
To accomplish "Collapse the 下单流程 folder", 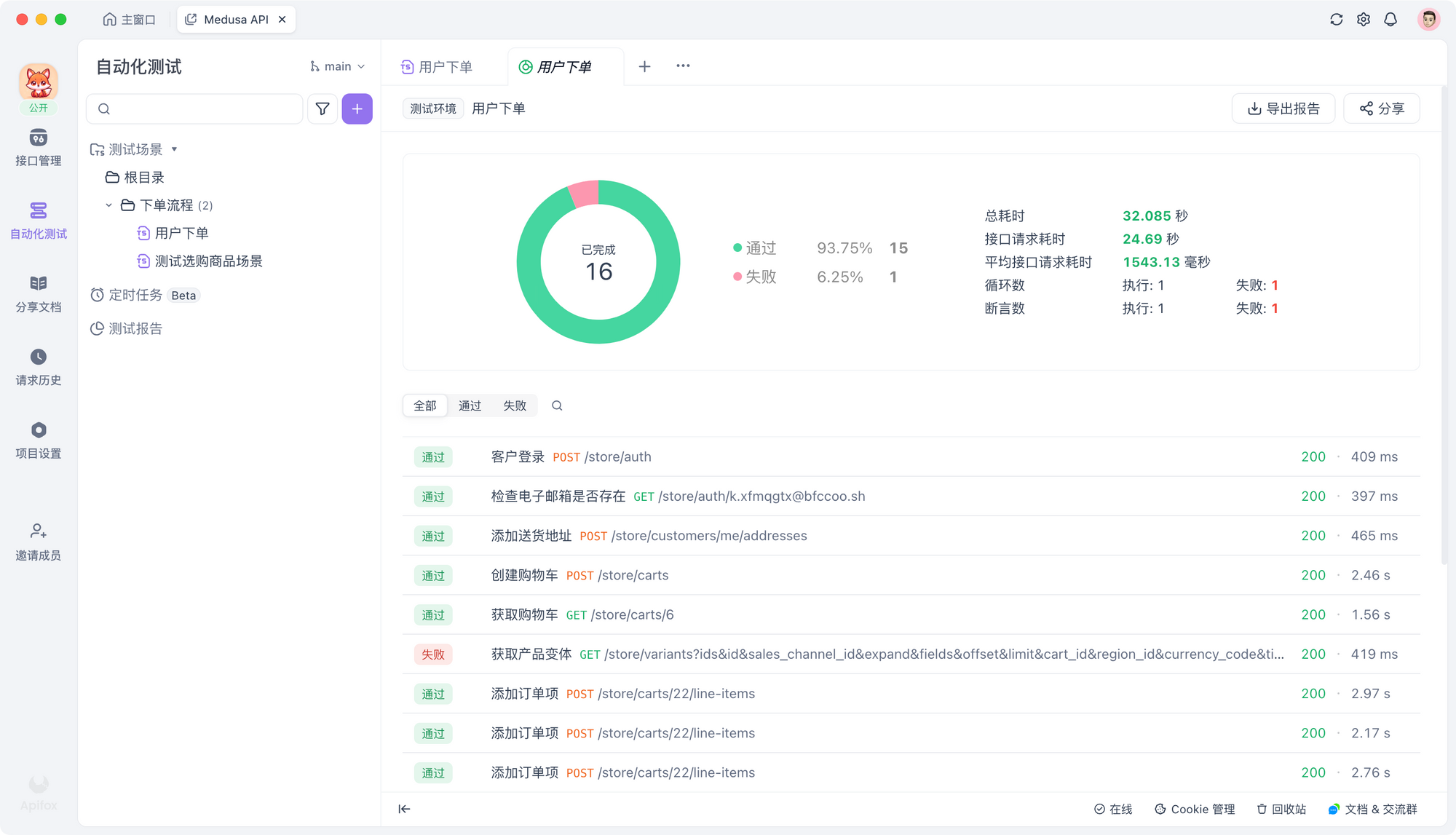I will click(108, 205).
